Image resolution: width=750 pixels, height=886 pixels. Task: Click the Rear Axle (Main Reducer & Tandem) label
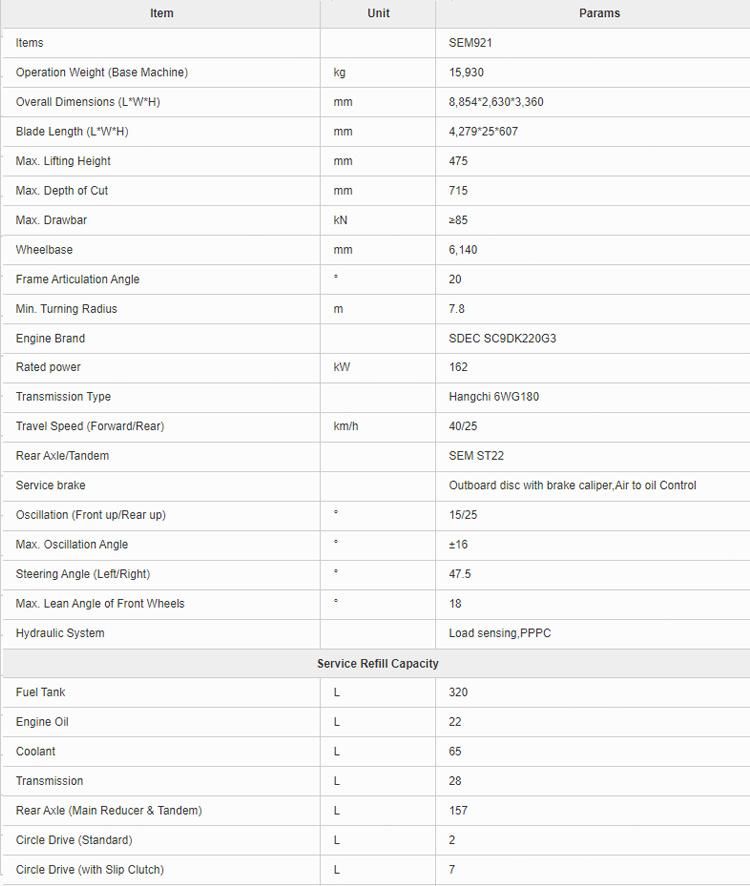[x=109, y=810]
